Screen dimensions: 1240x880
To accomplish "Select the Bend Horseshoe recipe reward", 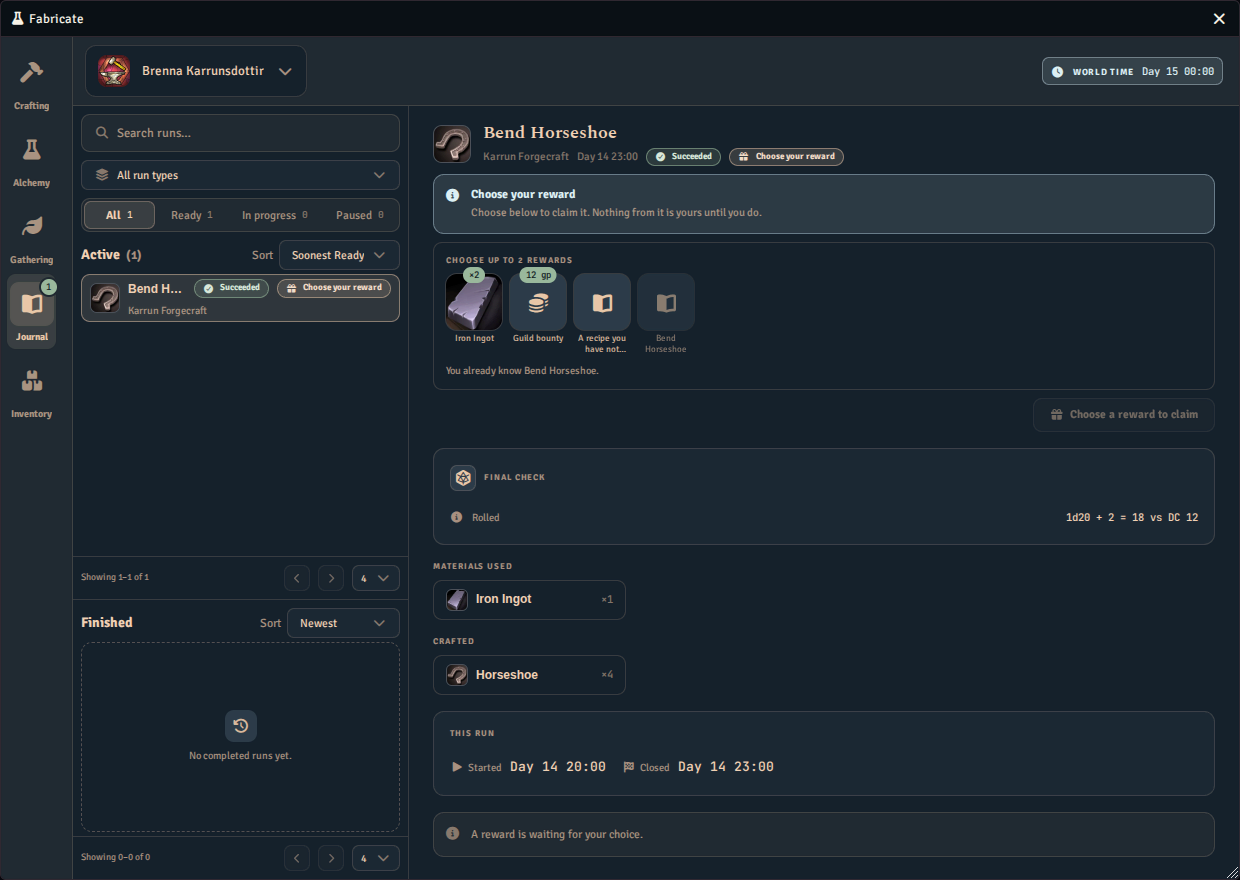I will 666,303.
